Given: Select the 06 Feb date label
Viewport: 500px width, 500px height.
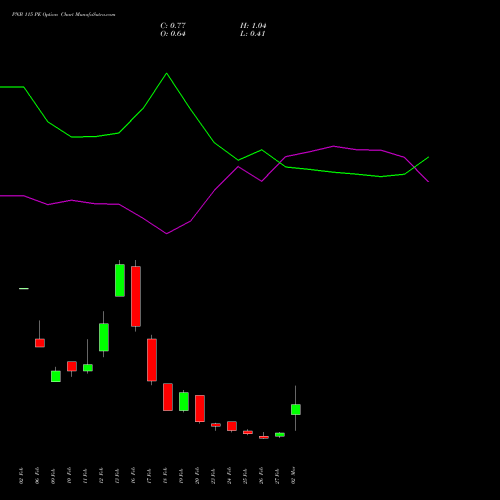Looking at the screenshot, I should pyautogui.click(x=37, y=476).
